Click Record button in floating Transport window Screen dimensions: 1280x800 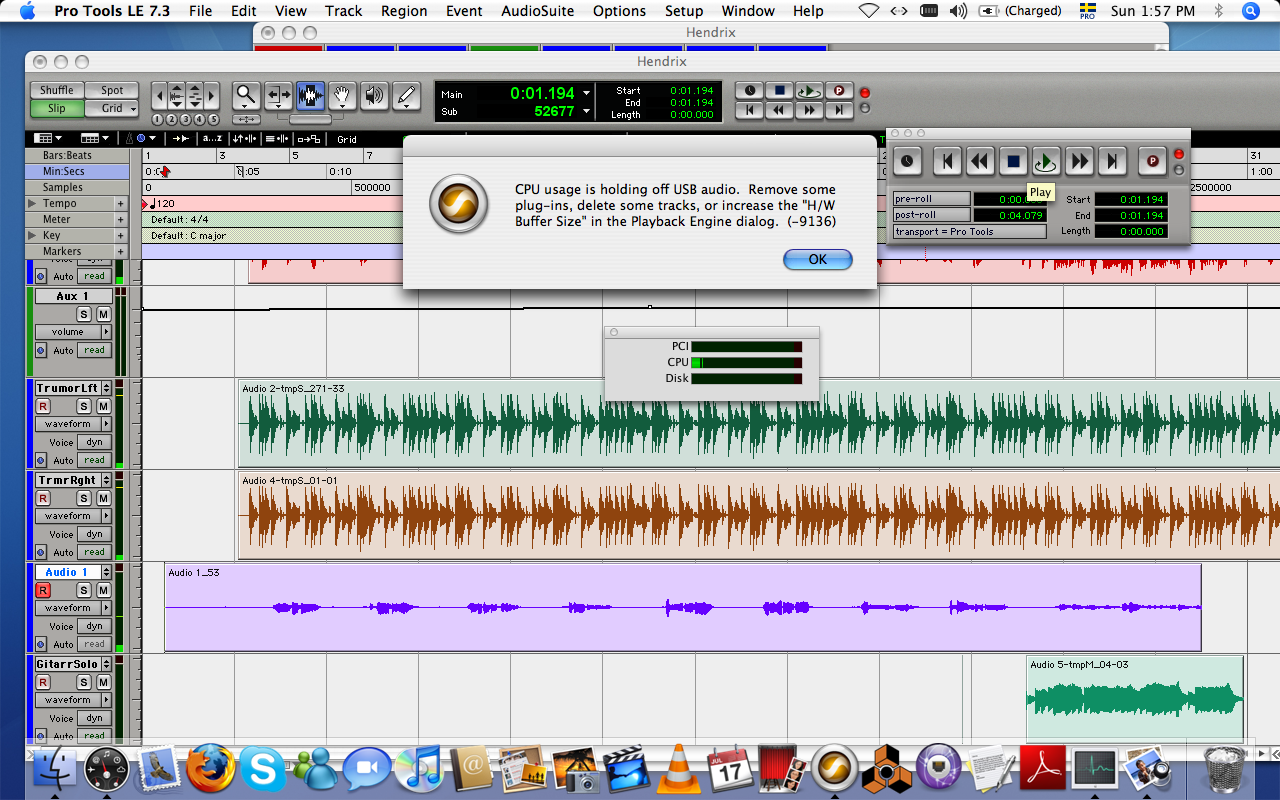pyautogui.click(x=1152, y=161)
